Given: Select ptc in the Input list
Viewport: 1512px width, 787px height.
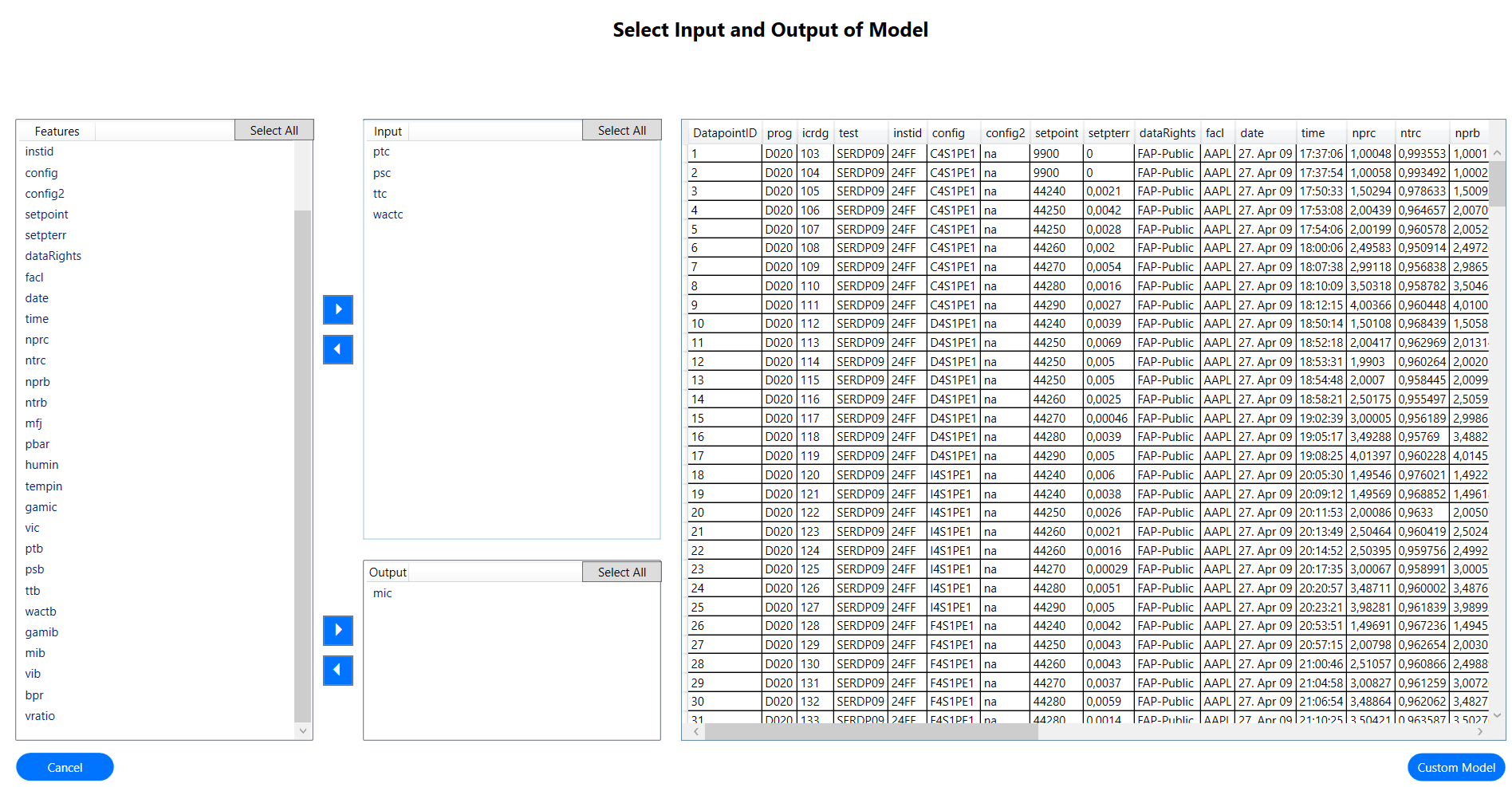Looking at the screenshot, I should (381, 151).
